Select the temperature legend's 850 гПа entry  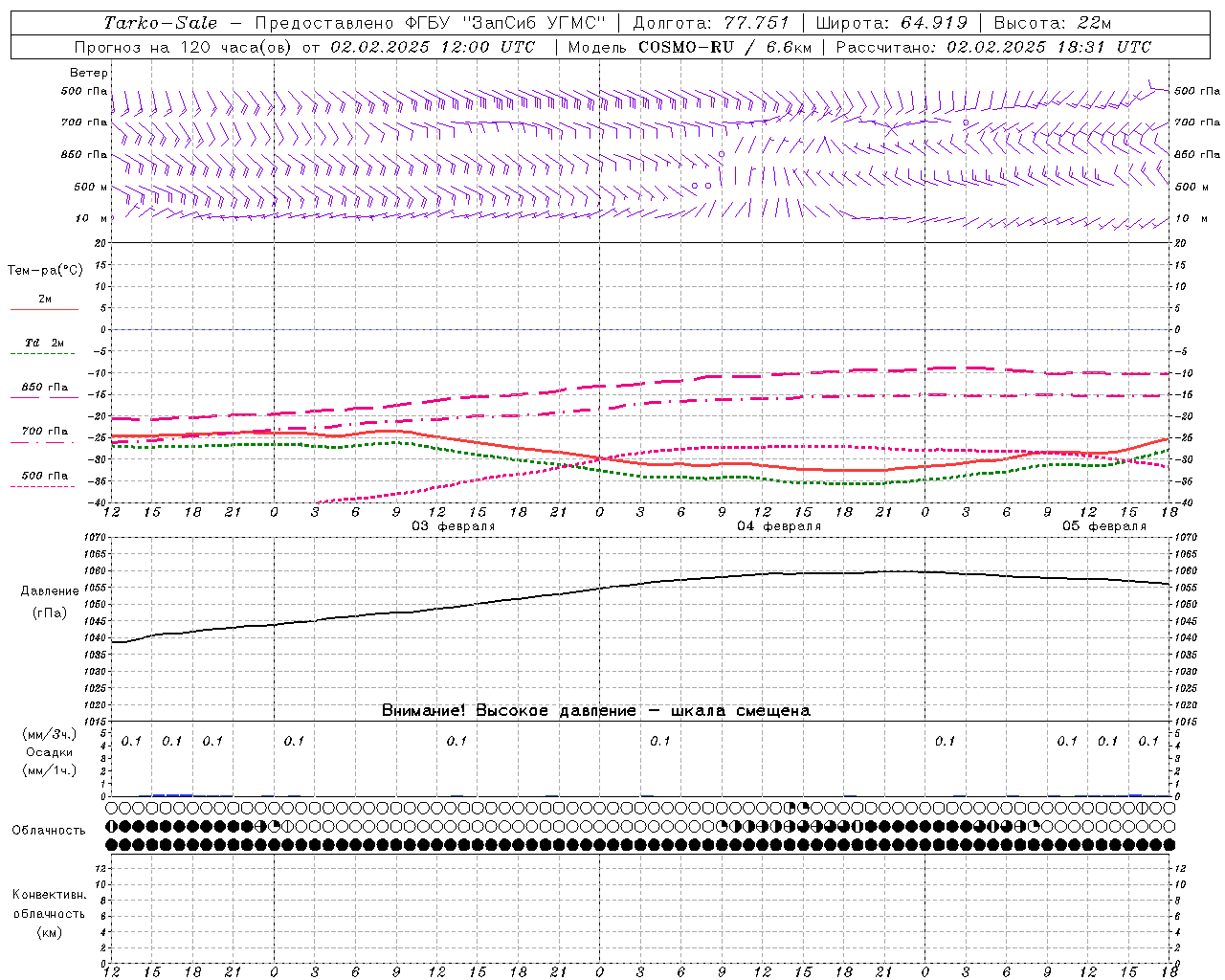pyautogui.click(x=45, y=388)
